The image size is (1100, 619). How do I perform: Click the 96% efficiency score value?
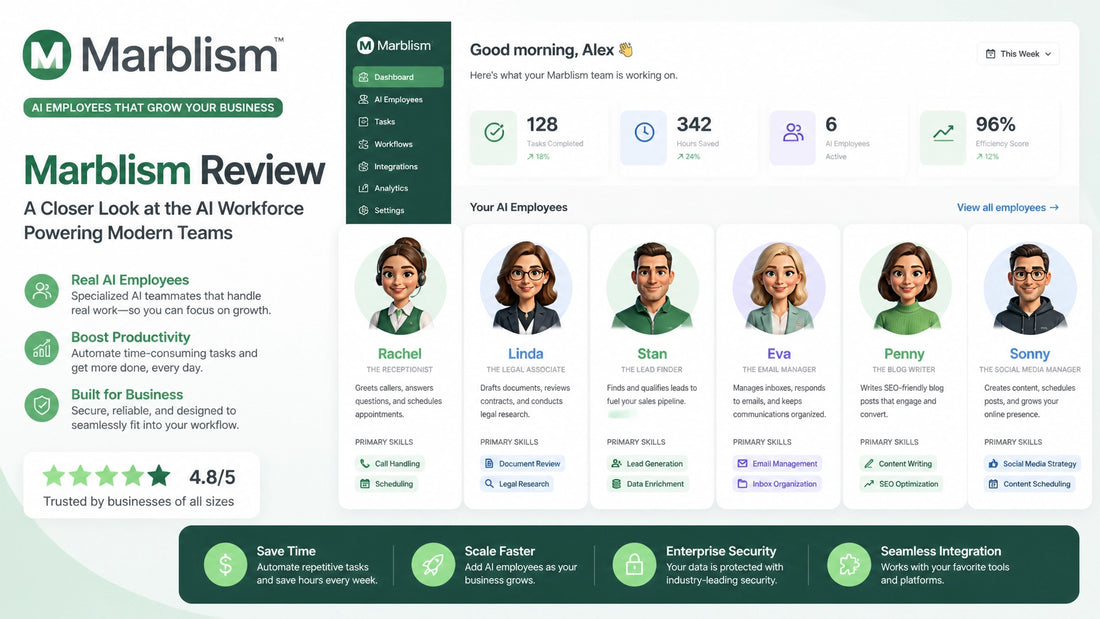point(995,124)
